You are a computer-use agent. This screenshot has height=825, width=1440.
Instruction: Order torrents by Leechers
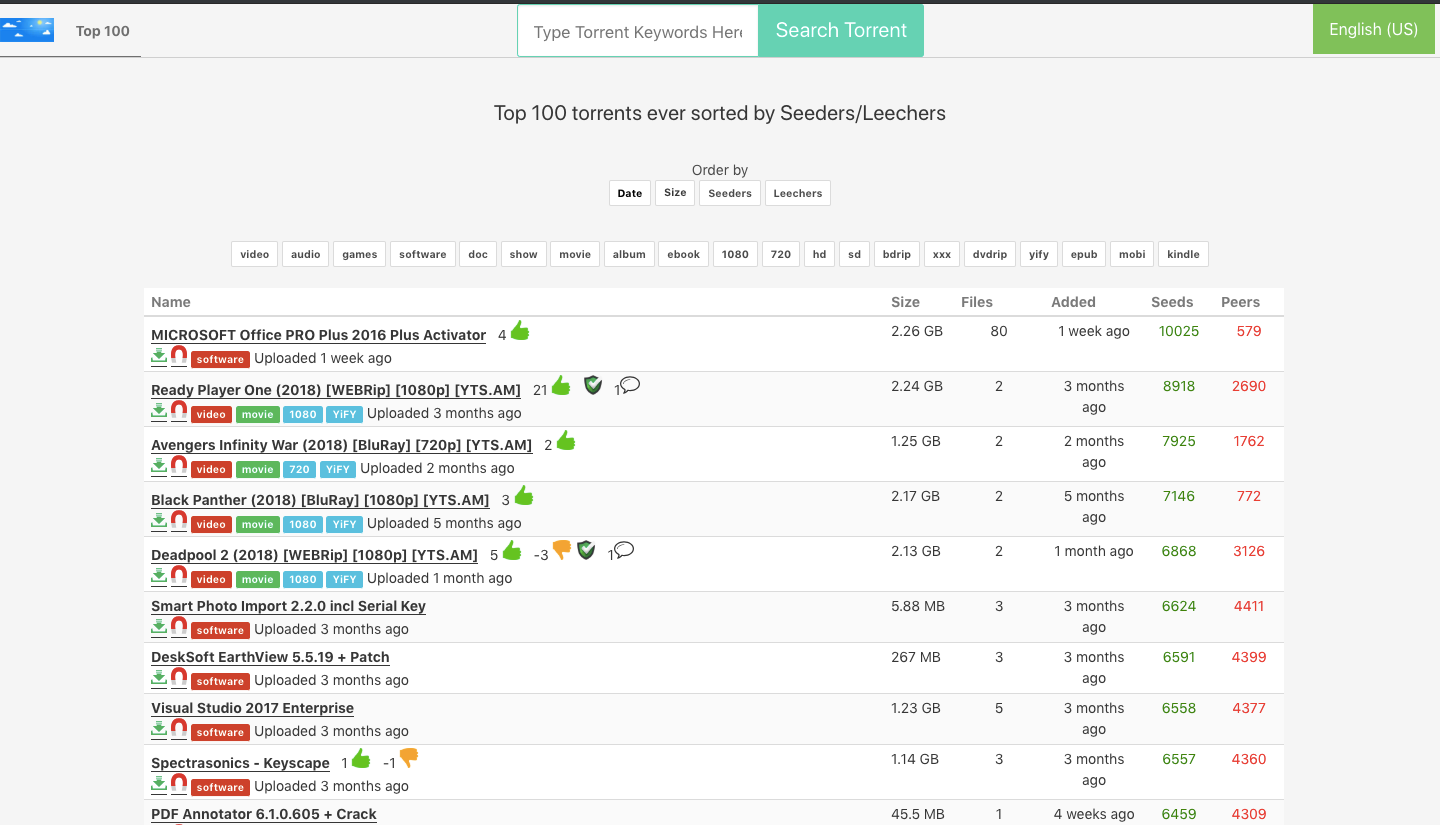[x=798, y=193]
